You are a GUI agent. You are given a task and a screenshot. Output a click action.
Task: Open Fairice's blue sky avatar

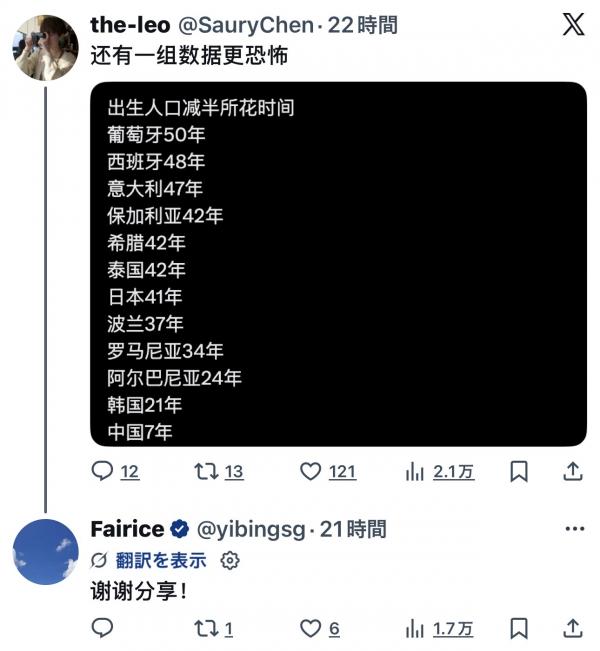45,551
